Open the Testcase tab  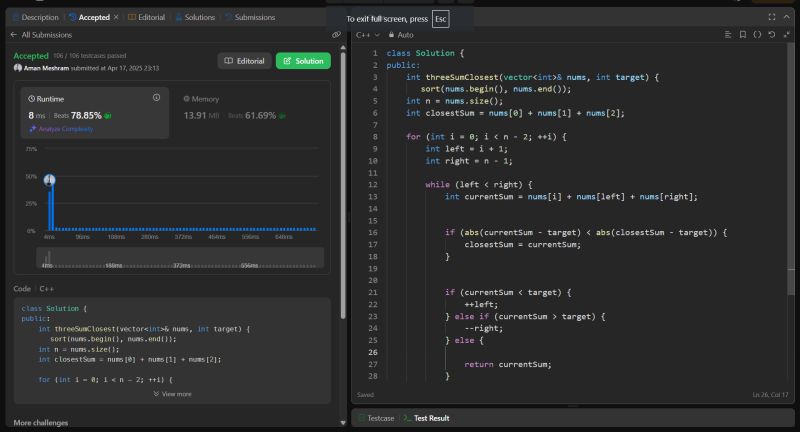(x=376, y=418)
